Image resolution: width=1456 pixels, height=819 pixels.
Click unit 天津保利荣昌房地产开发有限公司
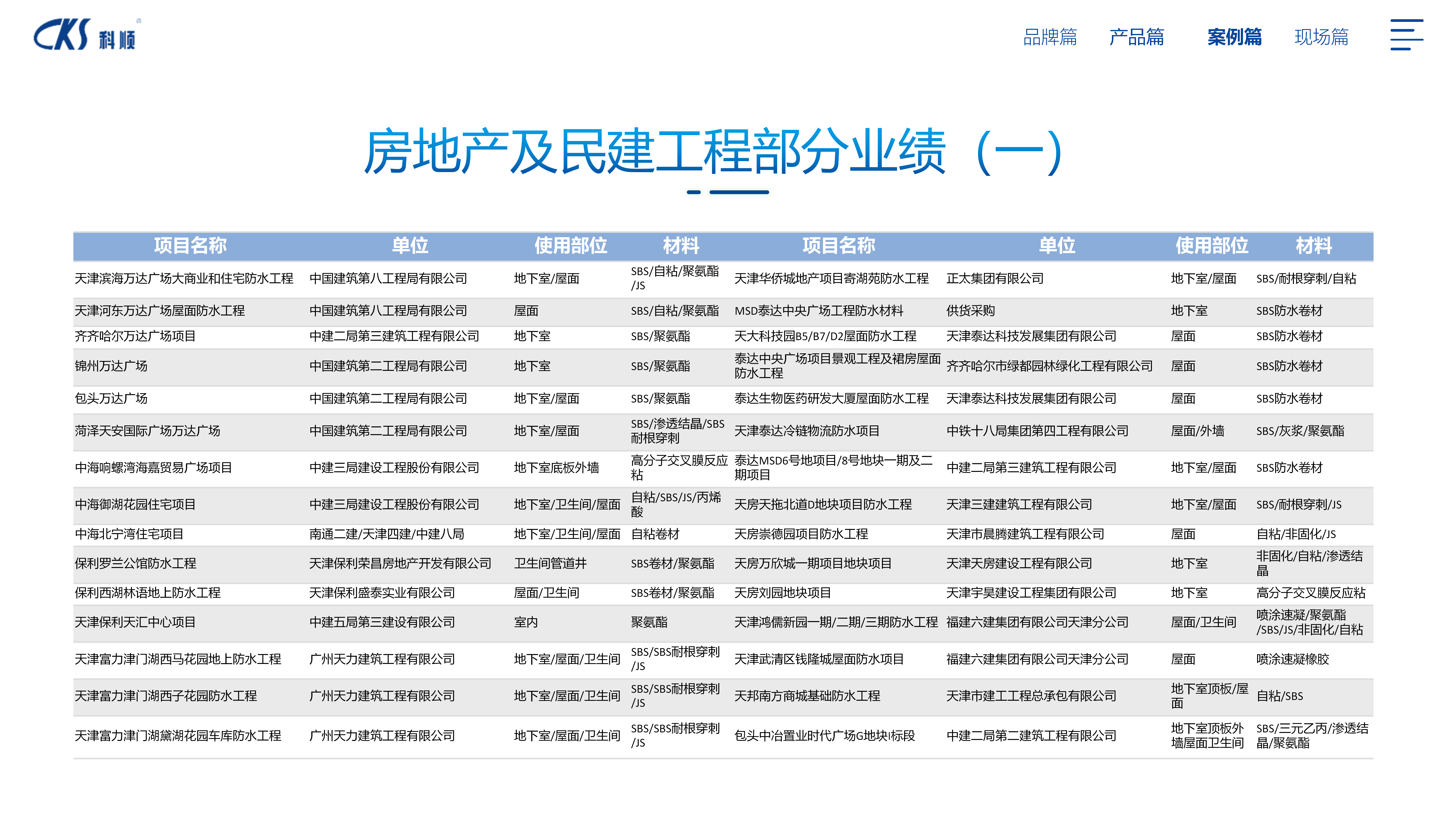pos(400,563)
